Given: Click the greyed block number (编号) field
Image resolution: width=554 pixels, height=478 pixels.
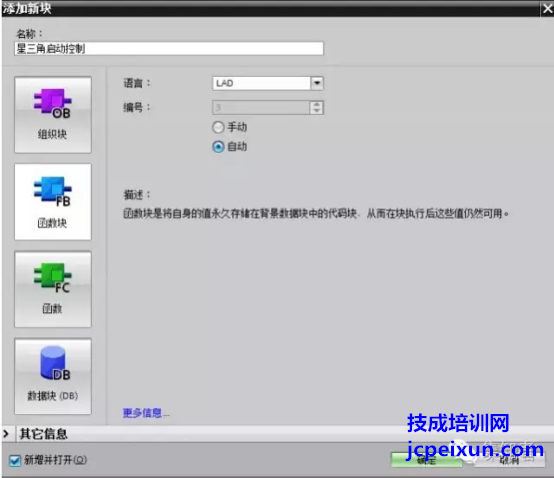Looking at the screenshot, I should (x=261, y=107).
